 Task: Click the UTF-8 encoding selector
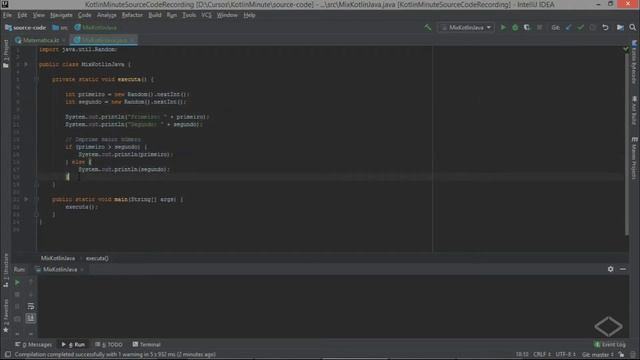click(x=565, y=354)
